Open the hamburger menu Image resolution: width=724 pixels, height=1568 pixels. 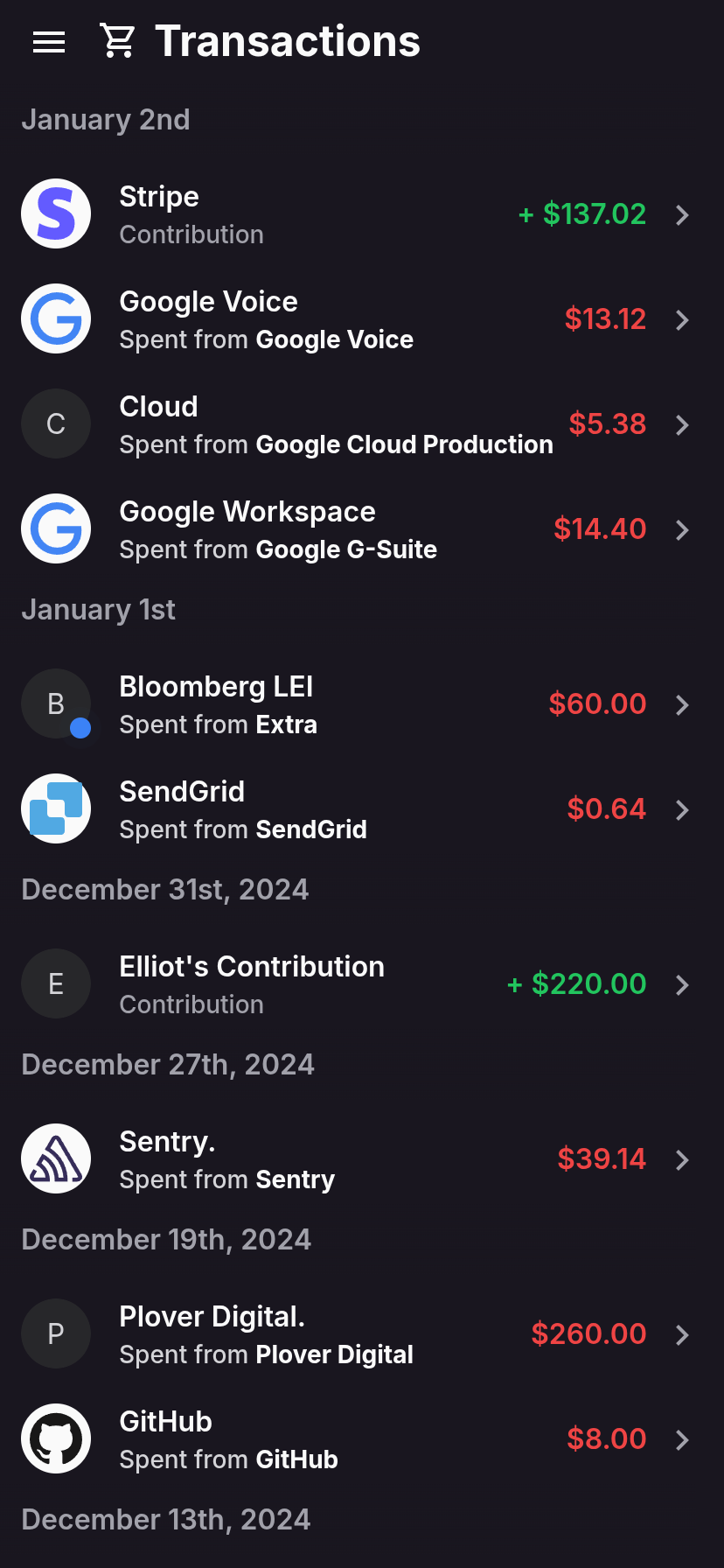pos(49,41)
